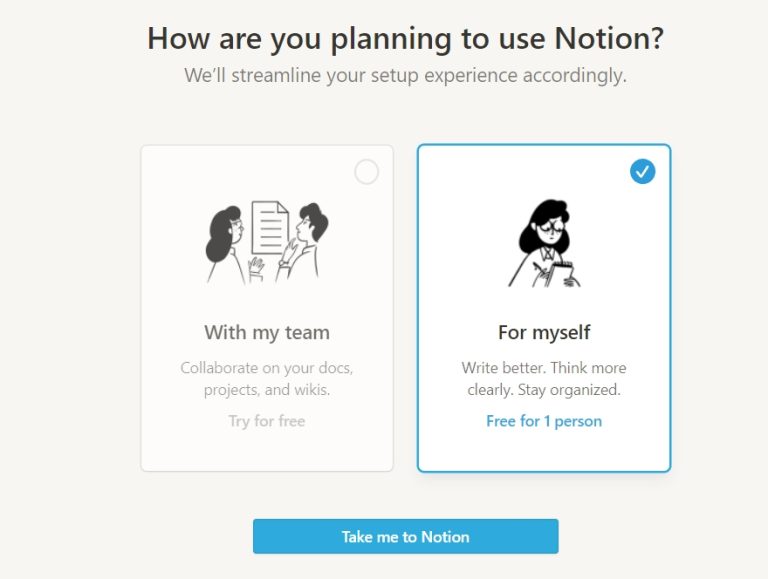768x579 pixels.
Task: Click the Try for free text
Action: [x=267, y=421]
